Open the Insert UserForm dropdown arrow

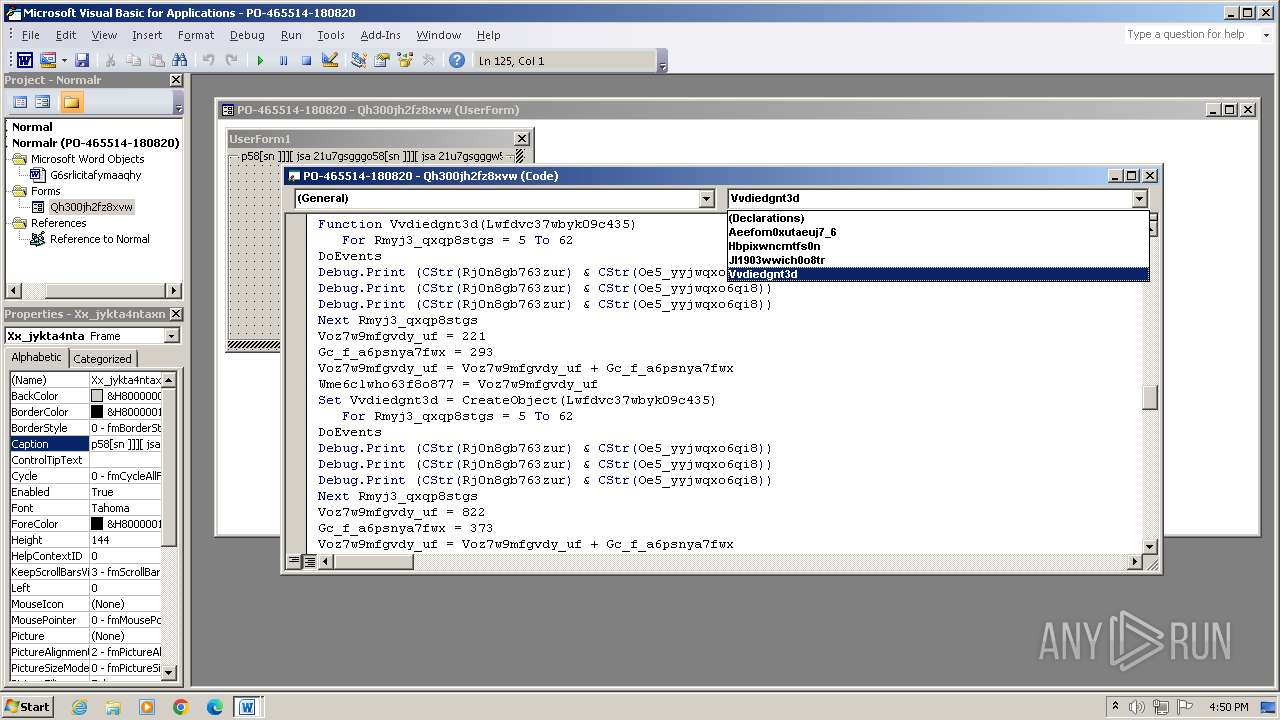[64, 61]
